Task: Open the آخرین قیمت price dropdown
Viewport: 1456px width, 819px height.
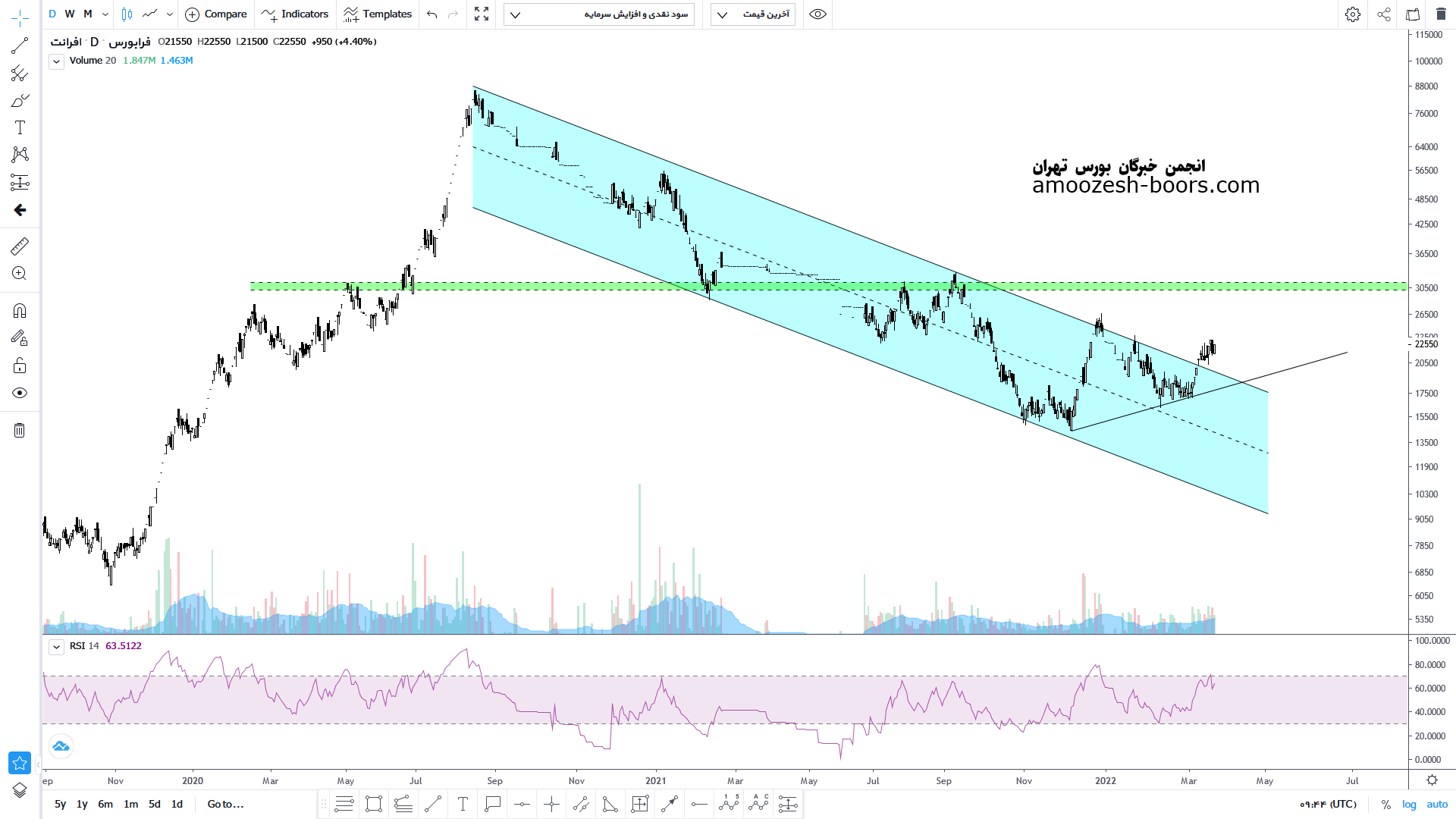Action: (x=752, y=14)
